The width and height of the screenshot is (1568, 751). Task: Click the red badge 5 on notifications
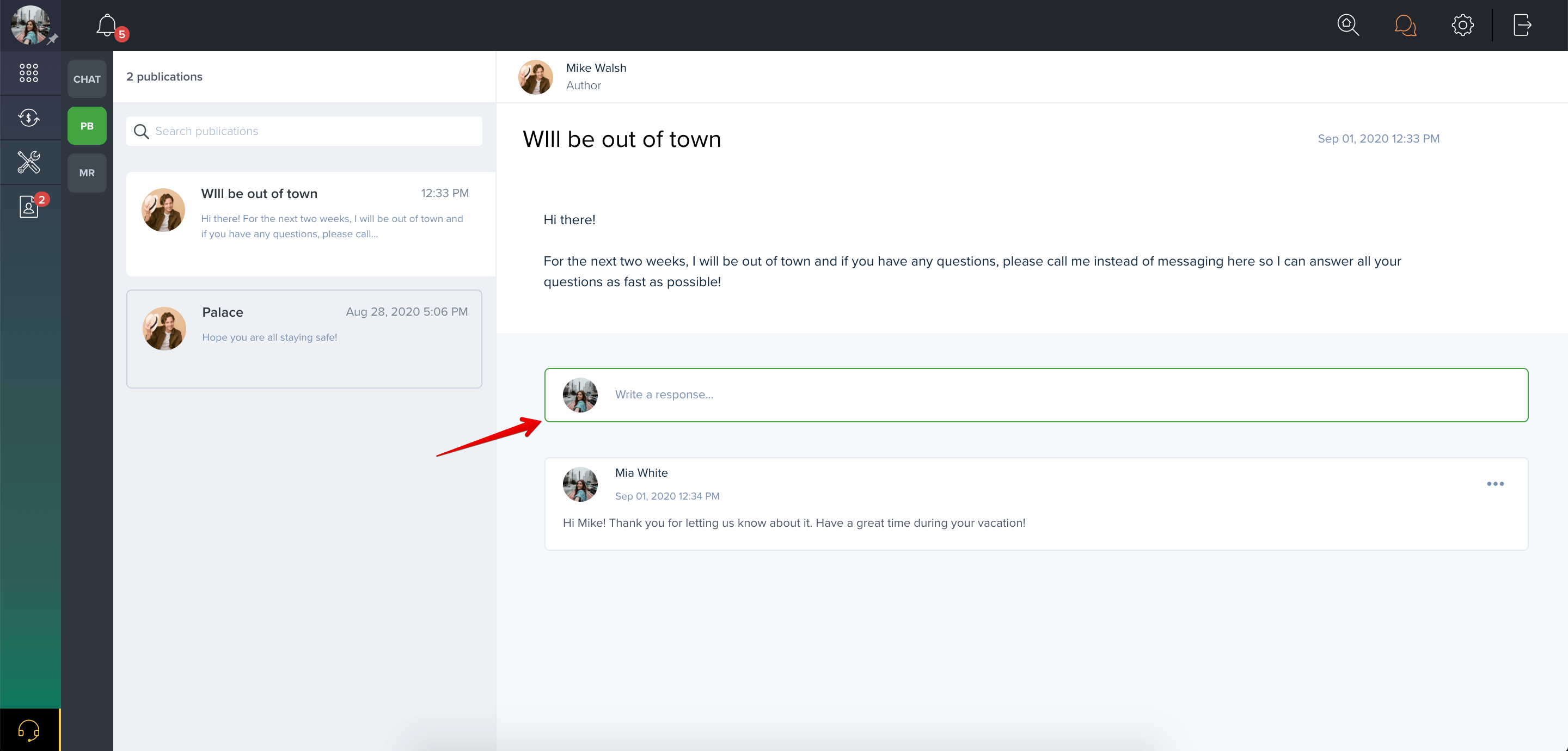click(122, 35)
